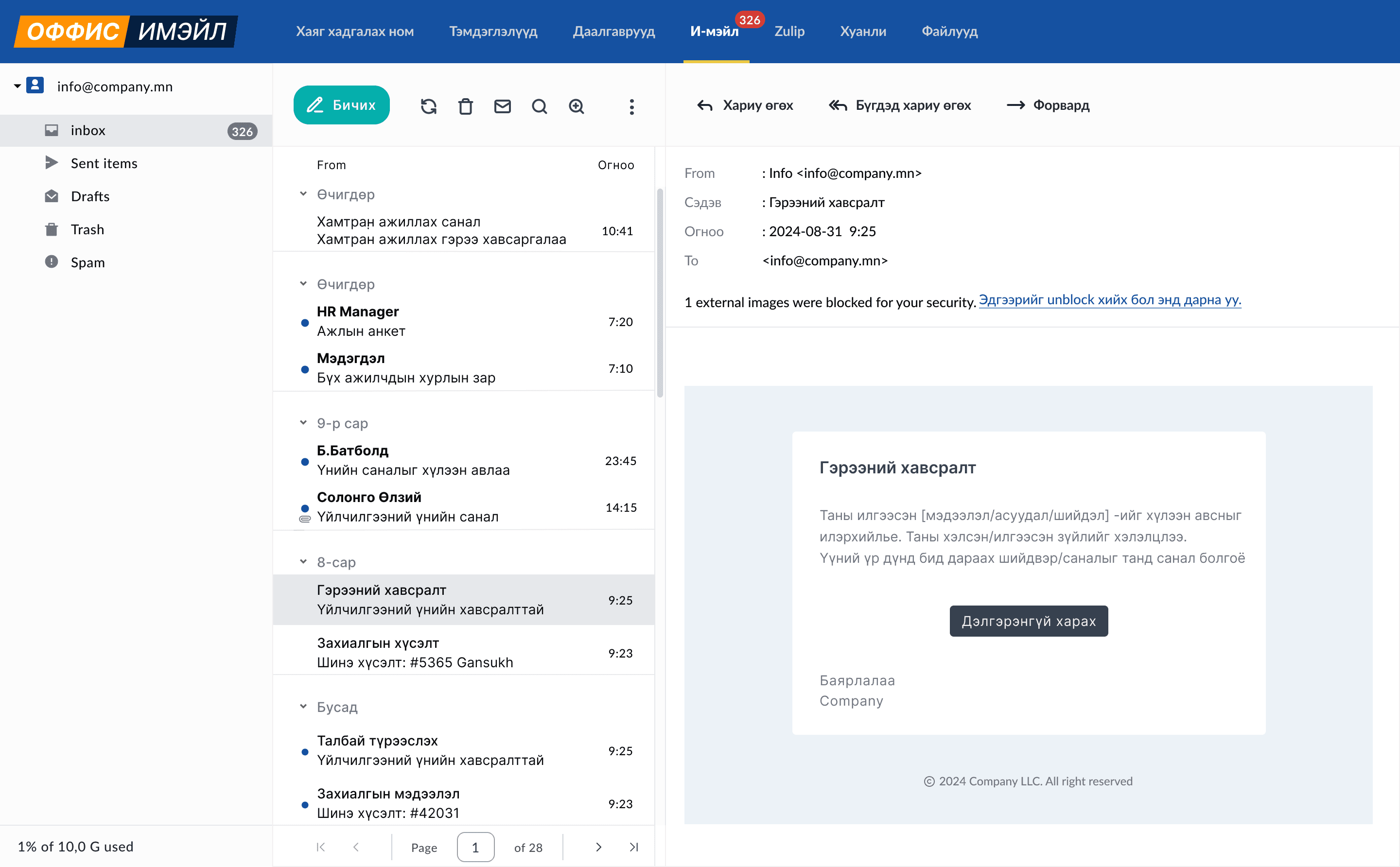Click the page number input field
This screenshot has height=867, width=1400.
[475, 847]
